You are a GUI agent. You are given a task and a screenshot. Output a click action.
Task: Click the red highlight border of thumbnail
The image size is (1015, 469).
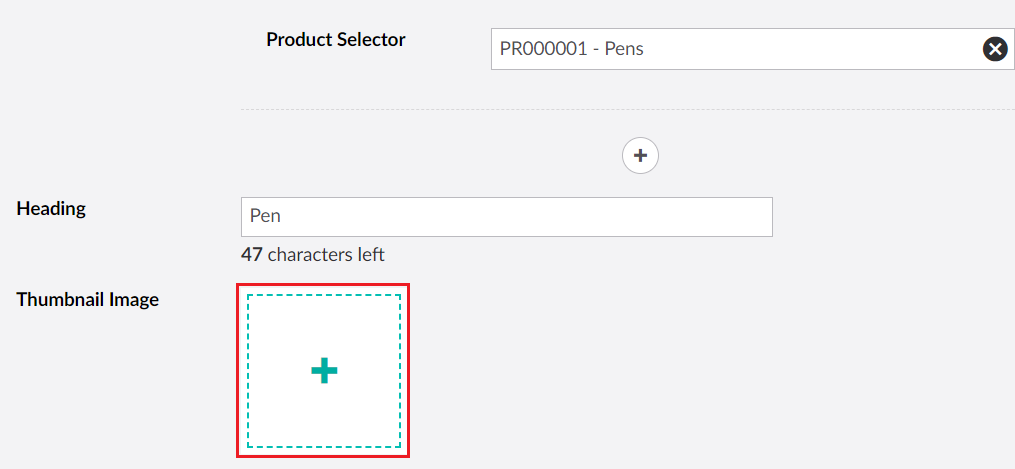coord(238,371)
